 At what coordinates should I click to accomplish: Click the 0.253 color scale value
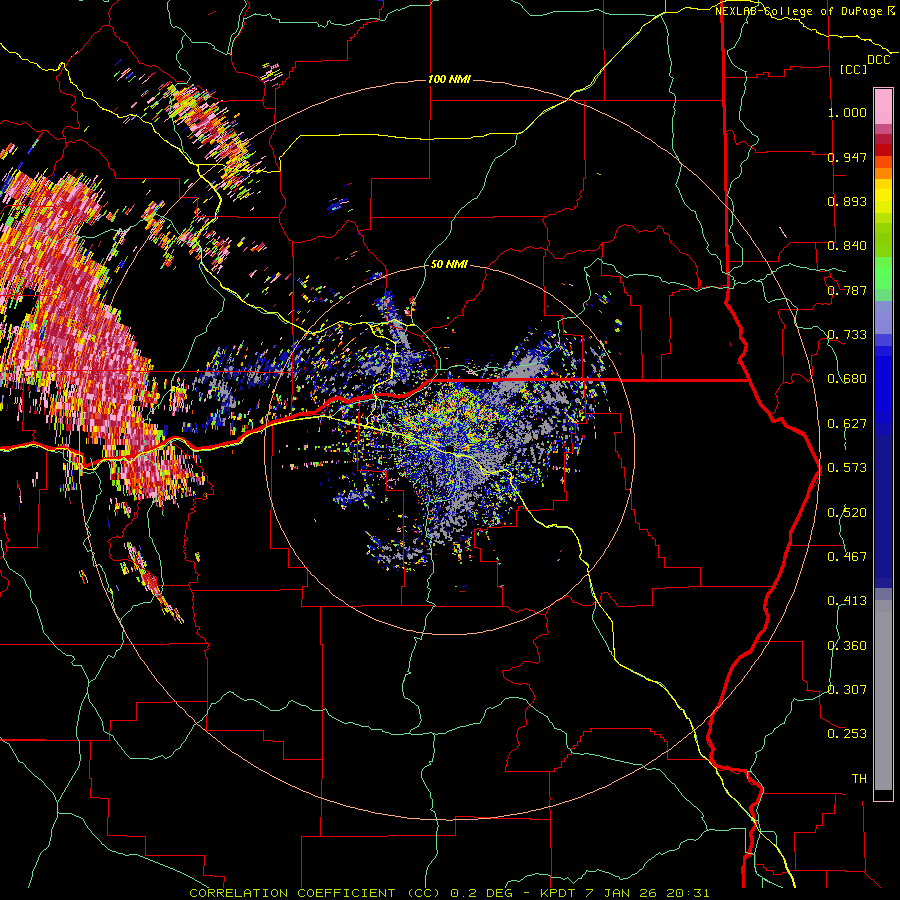pyautogui.click(x=847, y=734)
